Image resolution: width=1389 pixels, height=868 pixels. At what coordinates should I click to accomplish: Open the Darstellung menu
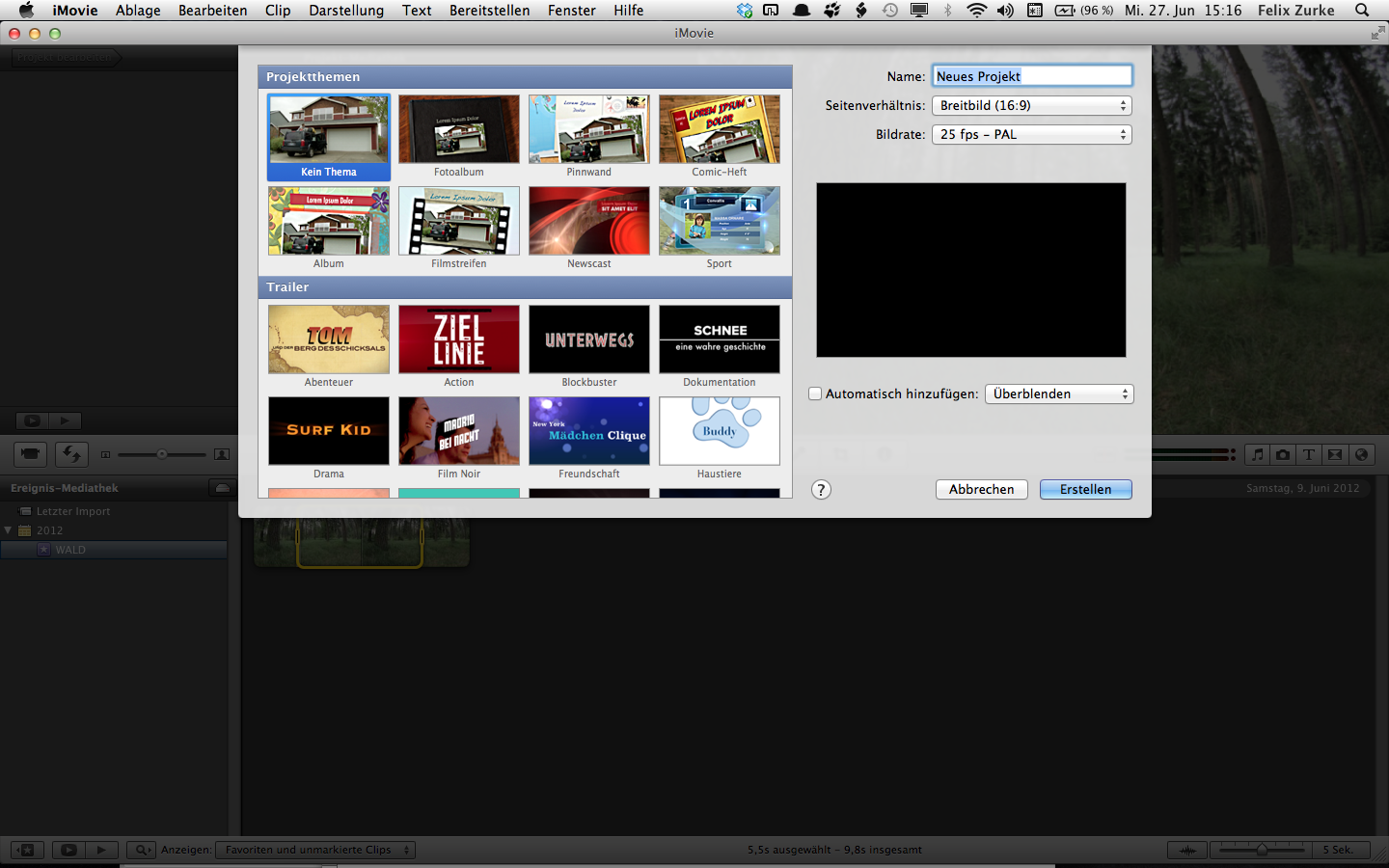(x=346, y=11)
